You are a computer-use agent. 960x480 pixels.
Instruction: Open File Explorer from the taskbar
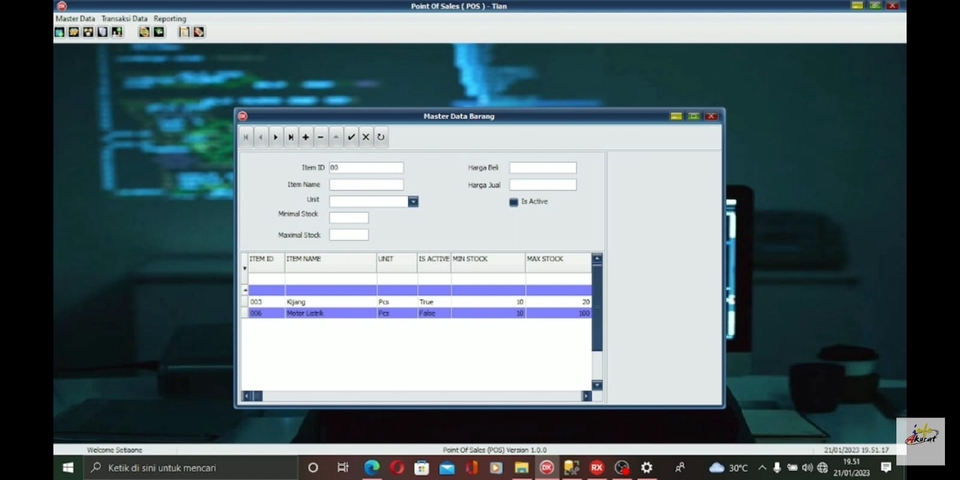522,468
